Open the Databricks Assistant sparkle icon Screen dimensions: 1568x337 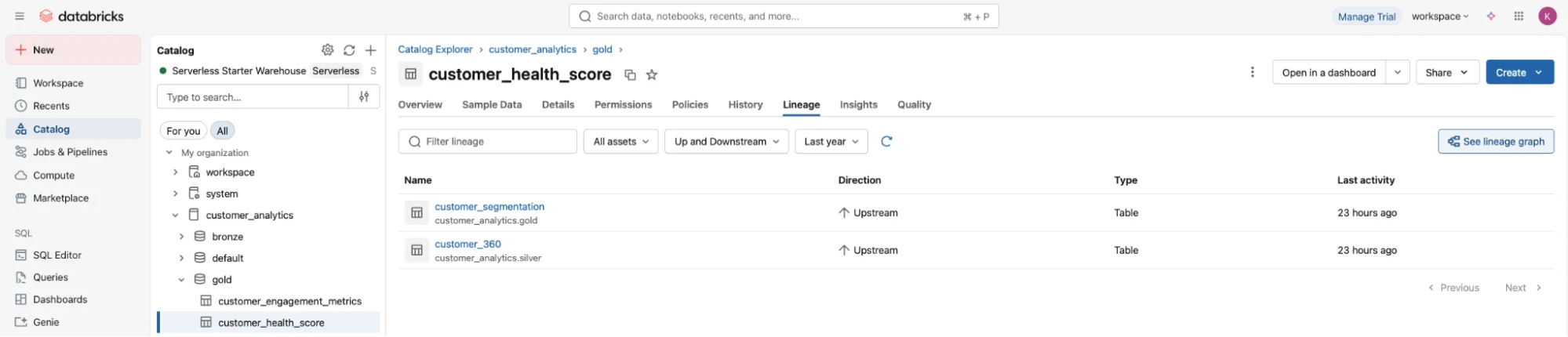click(x=1491, y=16)
